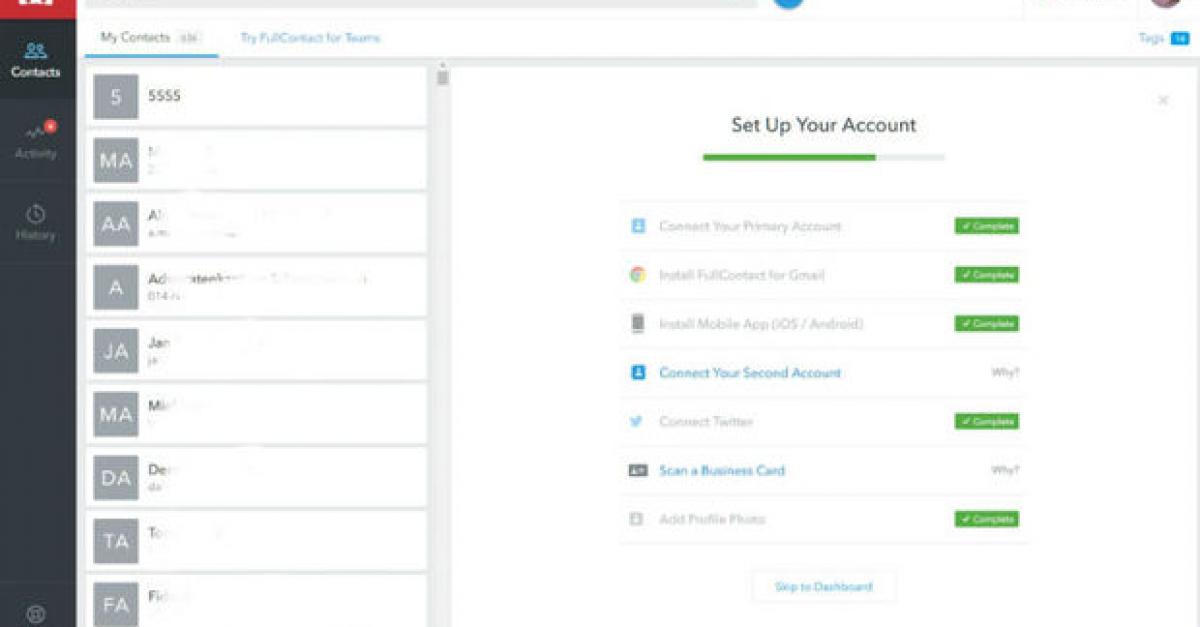Viewport: 1200px width, 627px height.
Task: Open Try FullContact for Teams tab
Action: click(x=310, y=38)
